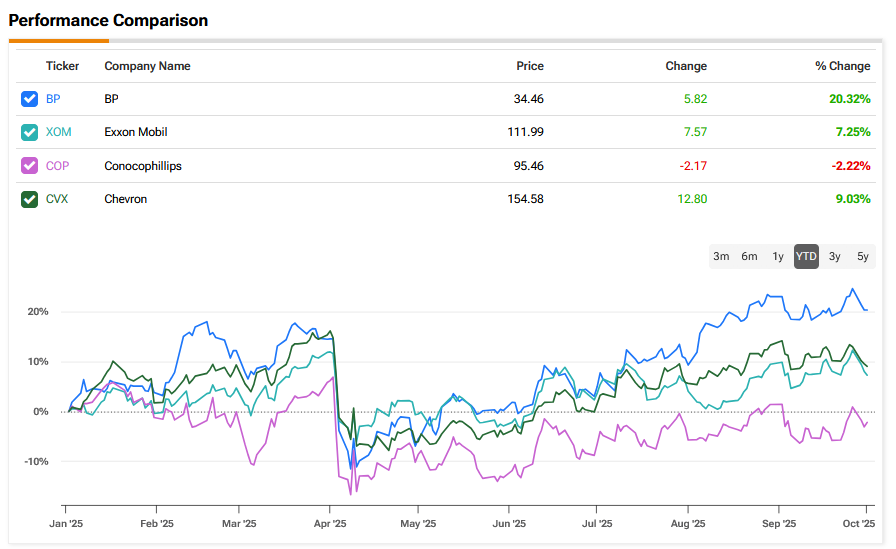
Task: Click the Ticker column header
Action: pyautogui.click(x=62, y=66)
